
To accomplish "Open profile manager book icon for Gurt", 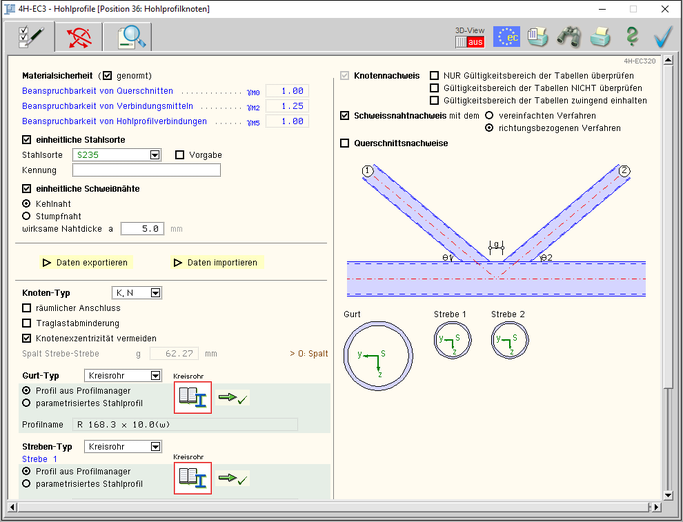I will [x=192, y=398].
